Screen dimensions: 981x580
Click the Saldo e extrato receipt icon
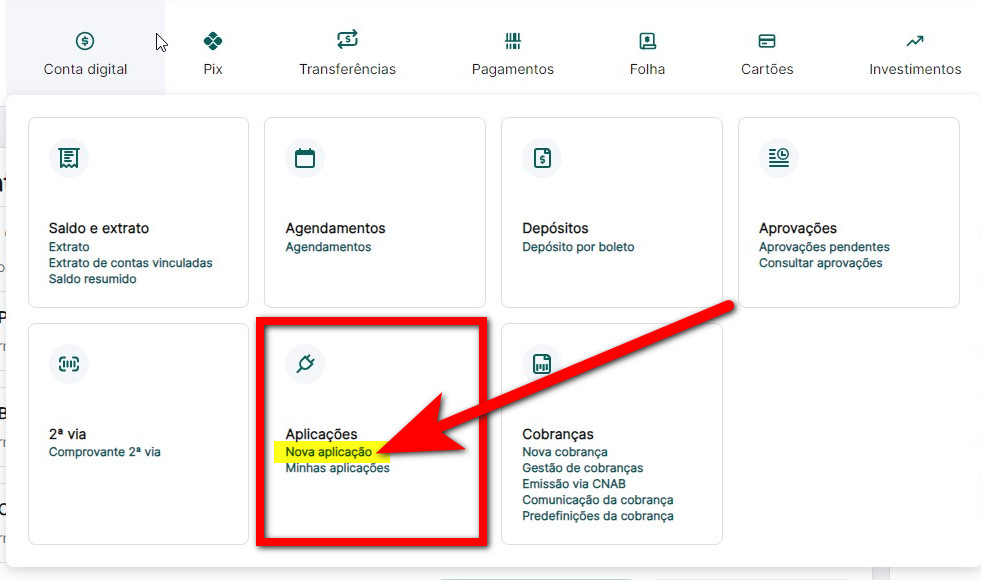point(69,158)
